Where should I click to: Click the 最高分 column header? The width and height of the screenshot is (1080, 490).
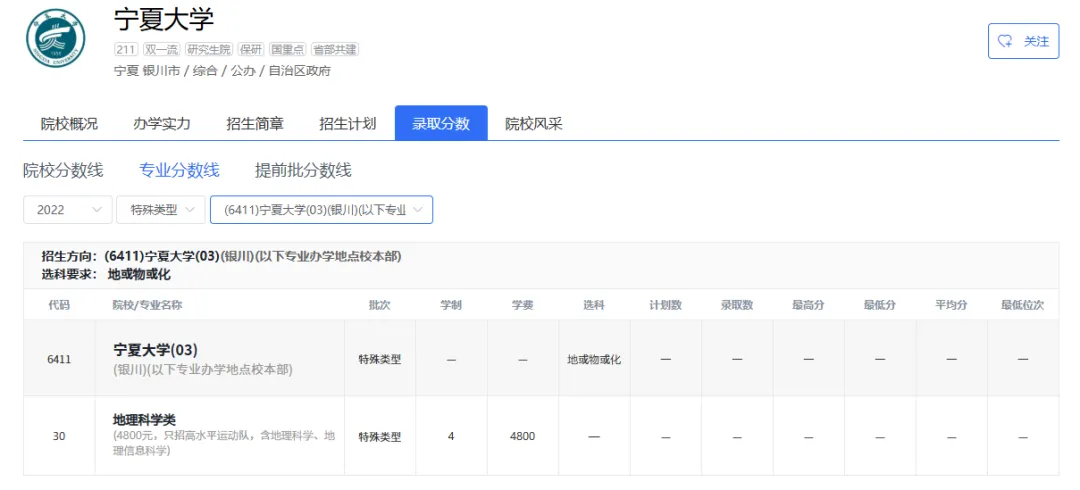[809, 305]
